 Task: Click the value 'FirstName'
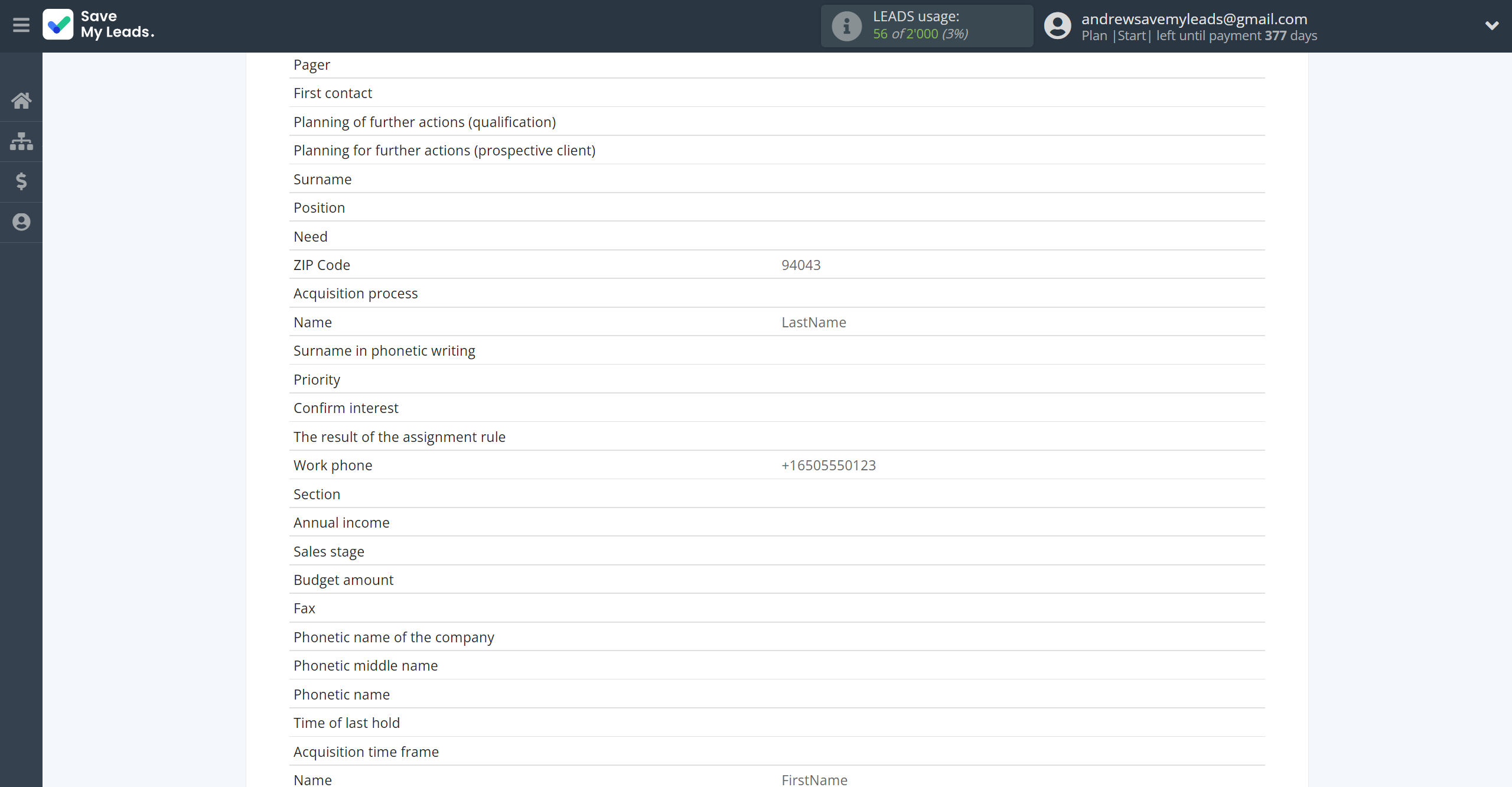[x=814, y=780]
